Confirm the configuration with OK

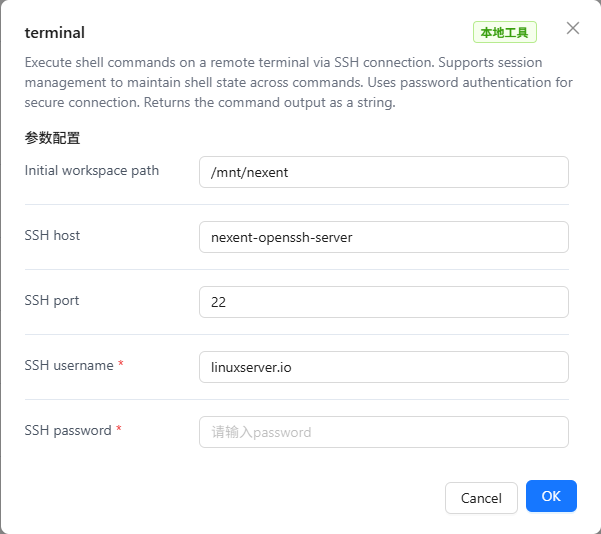coord(551,496)
